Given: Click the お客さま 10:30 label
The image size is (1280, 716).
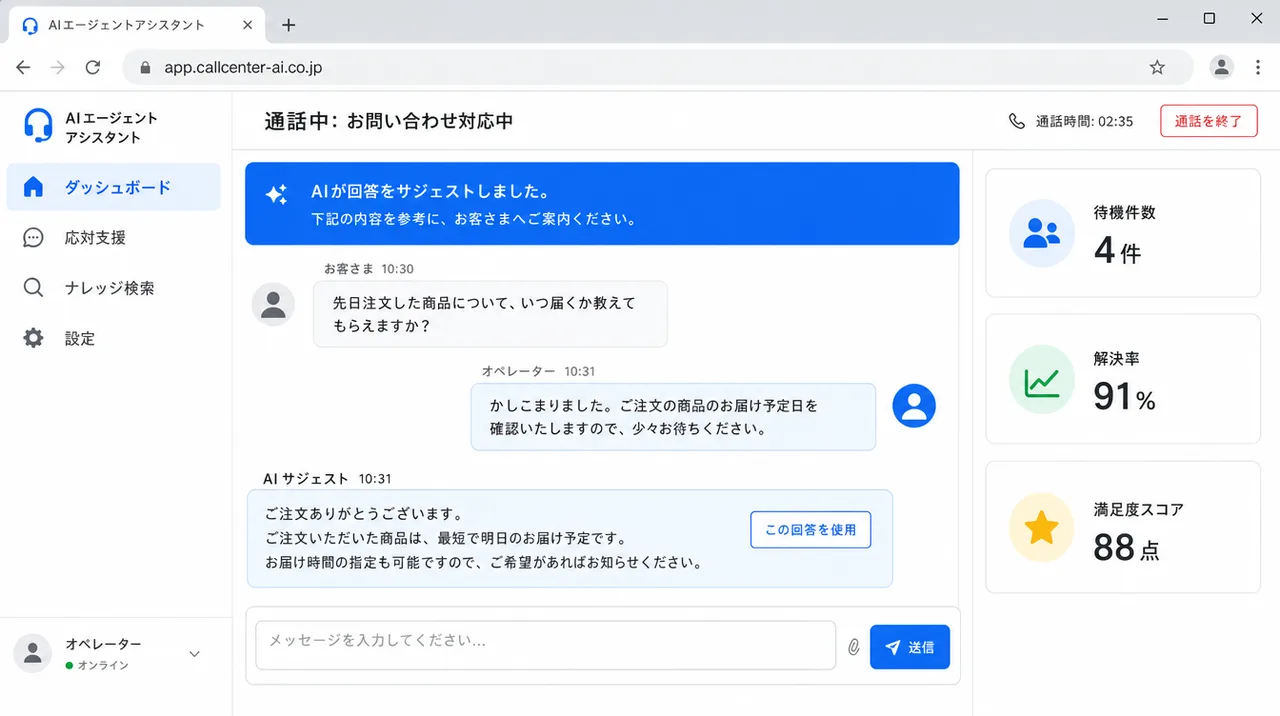Looking at the screenshot, I should pyautogui.click(x=368, y=269).
